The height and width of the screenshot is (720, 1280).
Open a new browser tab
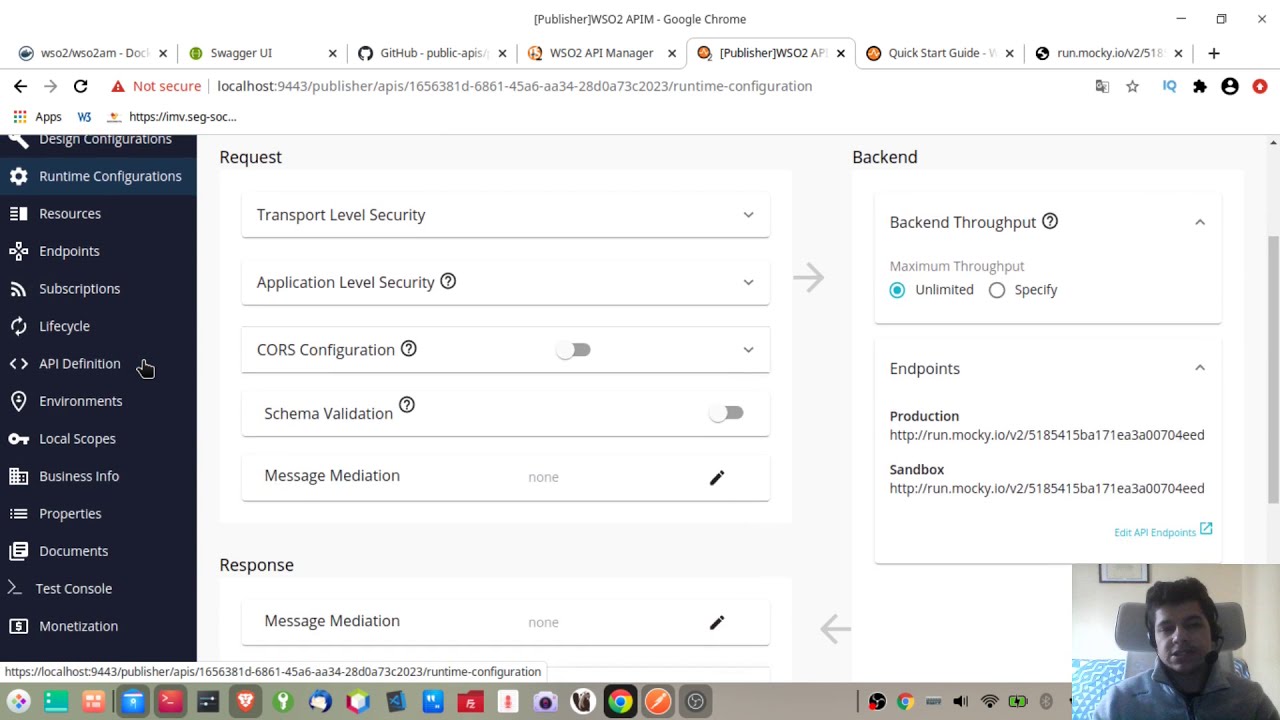coord(1214,53)
